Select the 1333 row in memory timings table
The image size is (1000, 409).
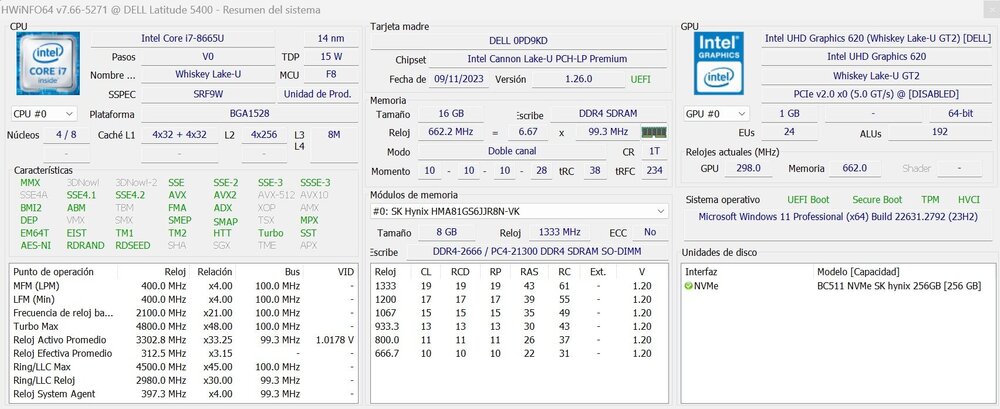point(519,286)
